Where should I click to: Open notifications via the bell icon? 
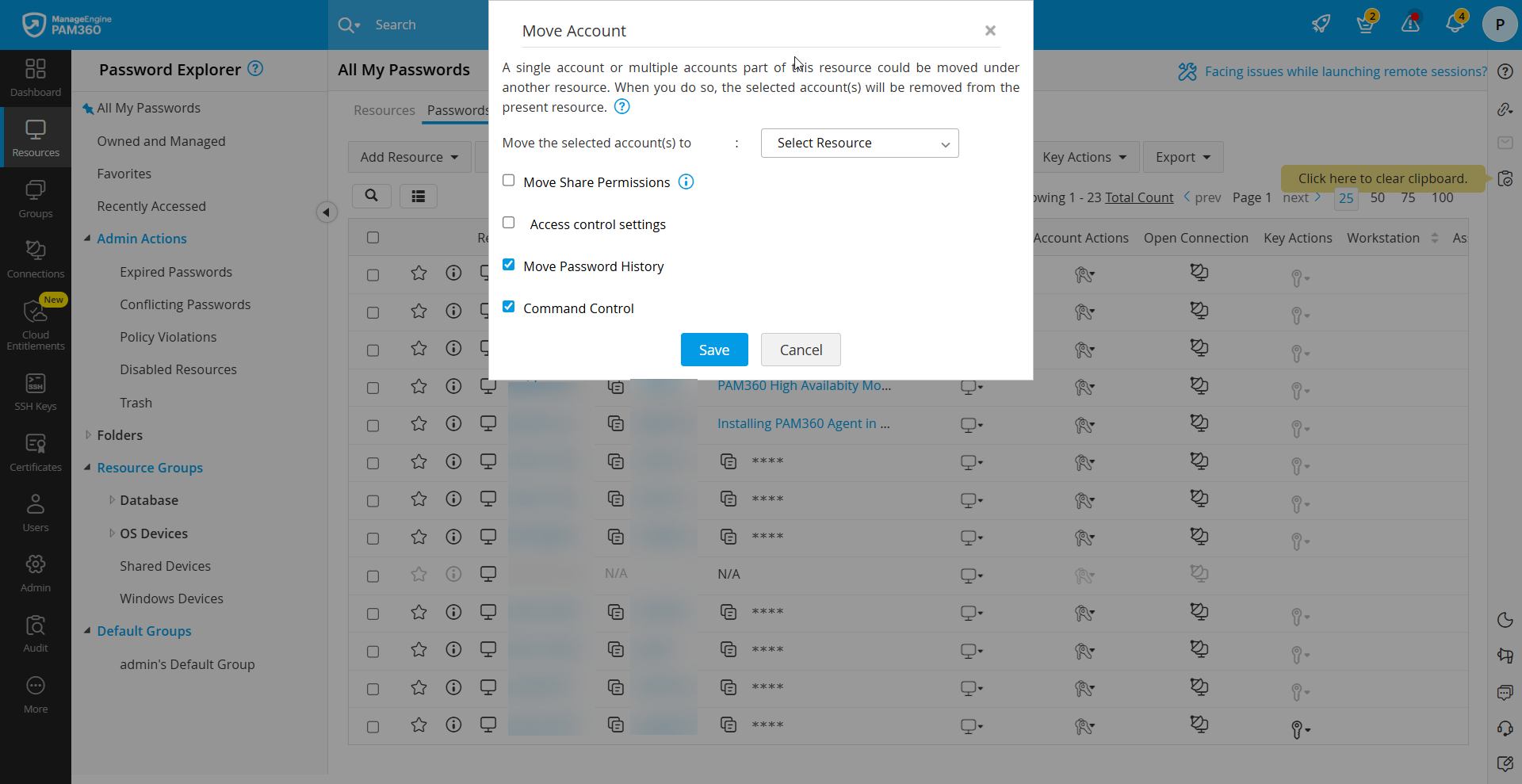coord(1455,23)
